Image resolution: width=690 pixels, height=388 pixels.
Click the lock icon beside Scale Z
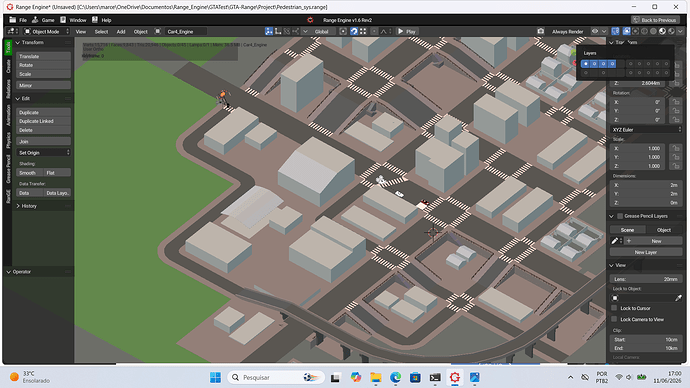point(675,166)
